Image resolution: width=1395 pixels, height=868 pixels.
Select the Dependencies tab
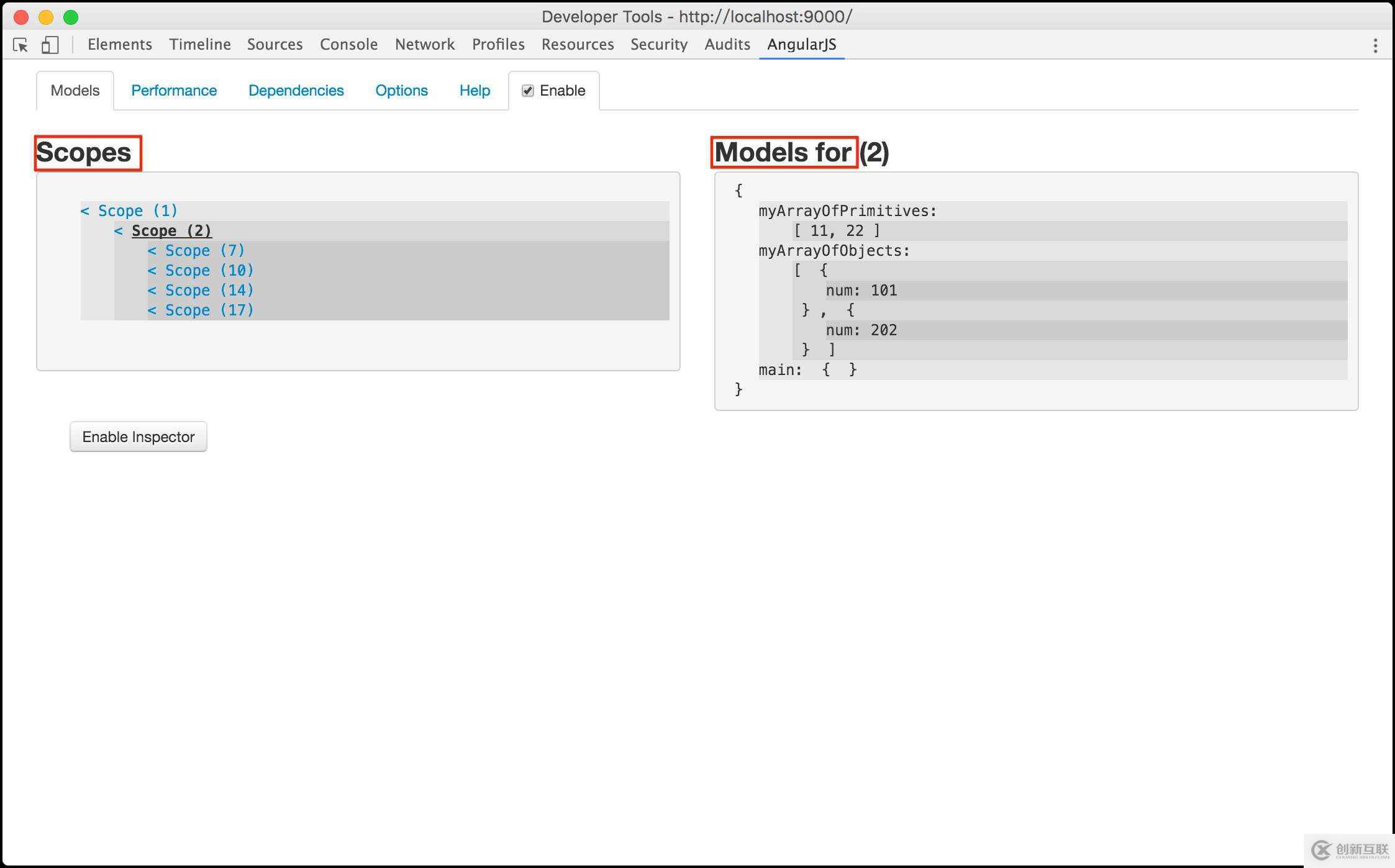pos(296,90)
